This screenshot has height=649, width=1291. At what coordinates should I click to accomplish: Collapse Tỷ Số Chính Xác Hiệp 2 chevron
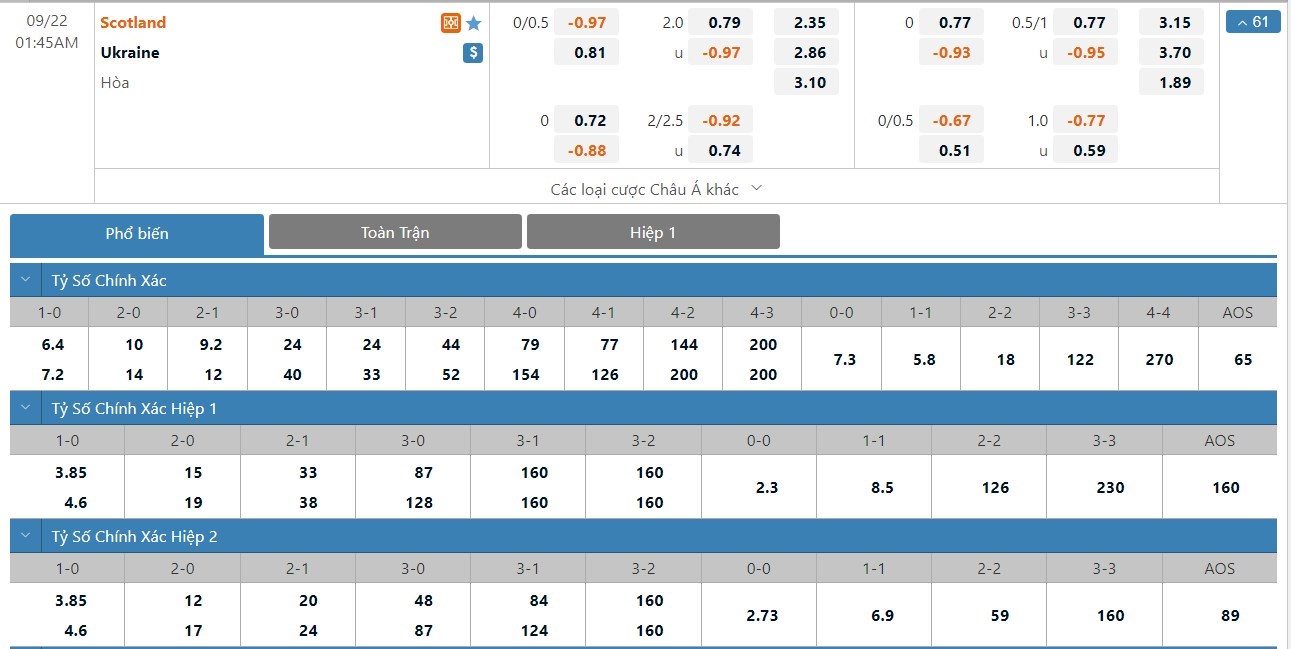pyautogui.click(x=26, y=536)
